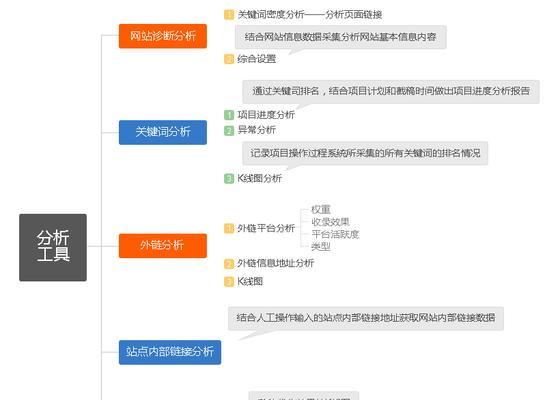Screen dimensions: 560x400
Task: Click the note starting 记录项目操作过程
Action: (365, 154)
